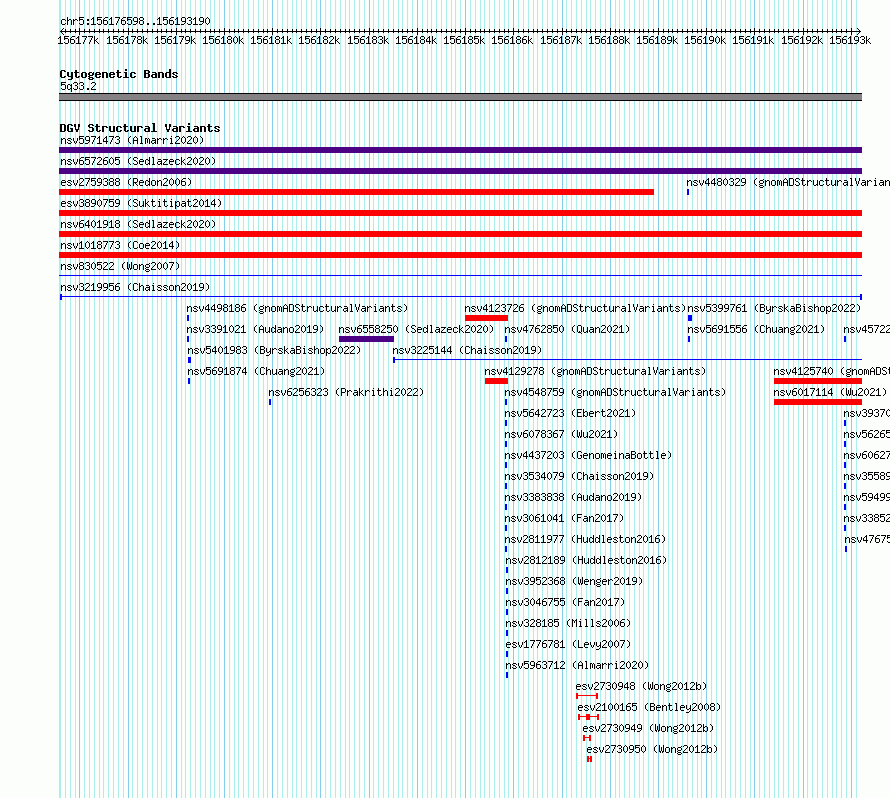Click the chr5:156176598..156193190 region text
The height and width of the screenshot is (798, 890).
[135, 21]
